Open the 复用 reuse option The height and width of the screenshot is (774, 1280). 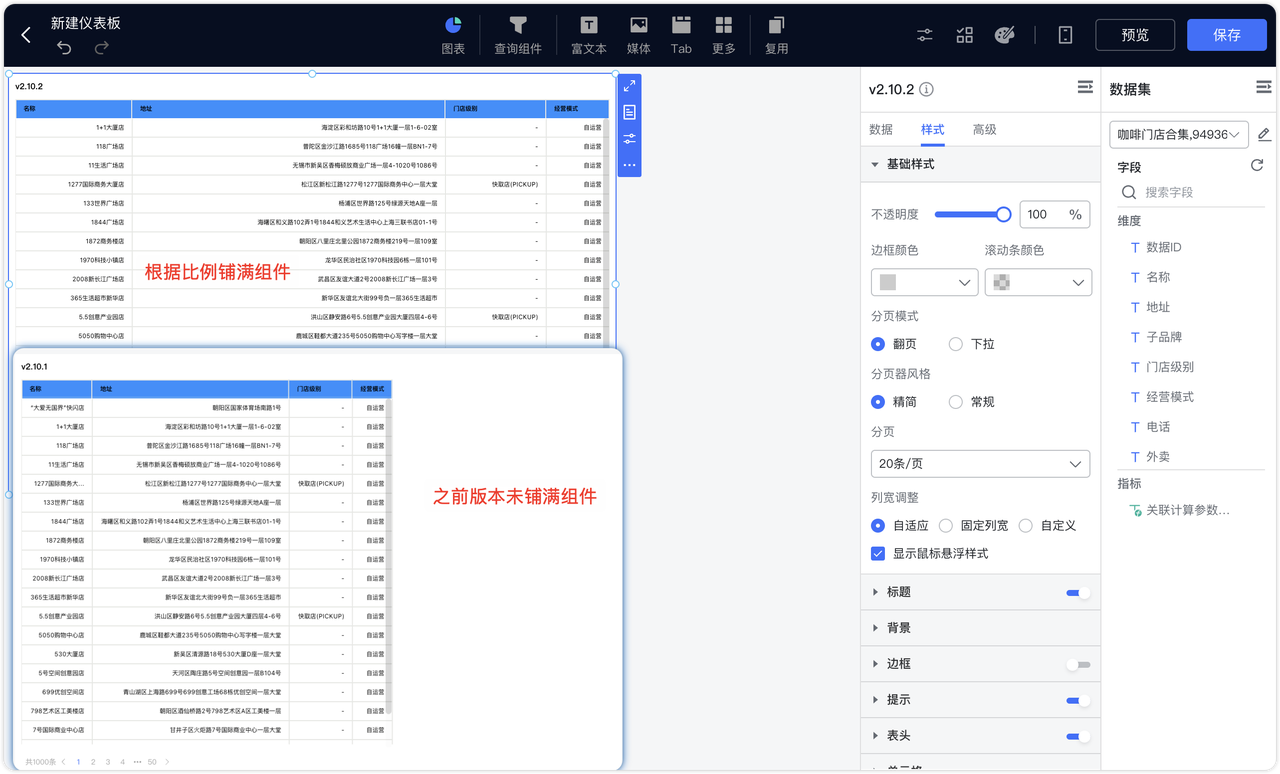point(777,35)
